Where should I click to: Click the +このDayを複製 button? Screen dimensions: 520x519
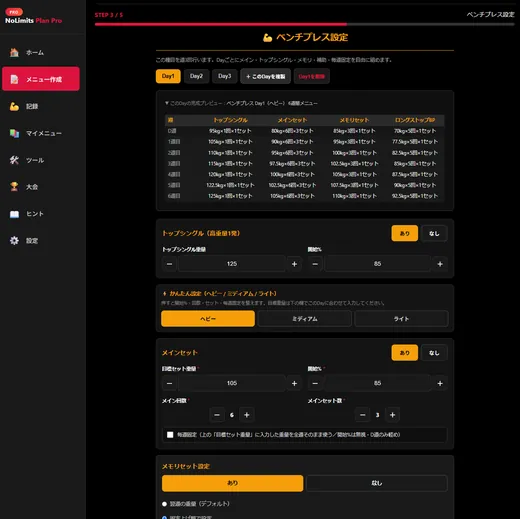coord(266,76)
